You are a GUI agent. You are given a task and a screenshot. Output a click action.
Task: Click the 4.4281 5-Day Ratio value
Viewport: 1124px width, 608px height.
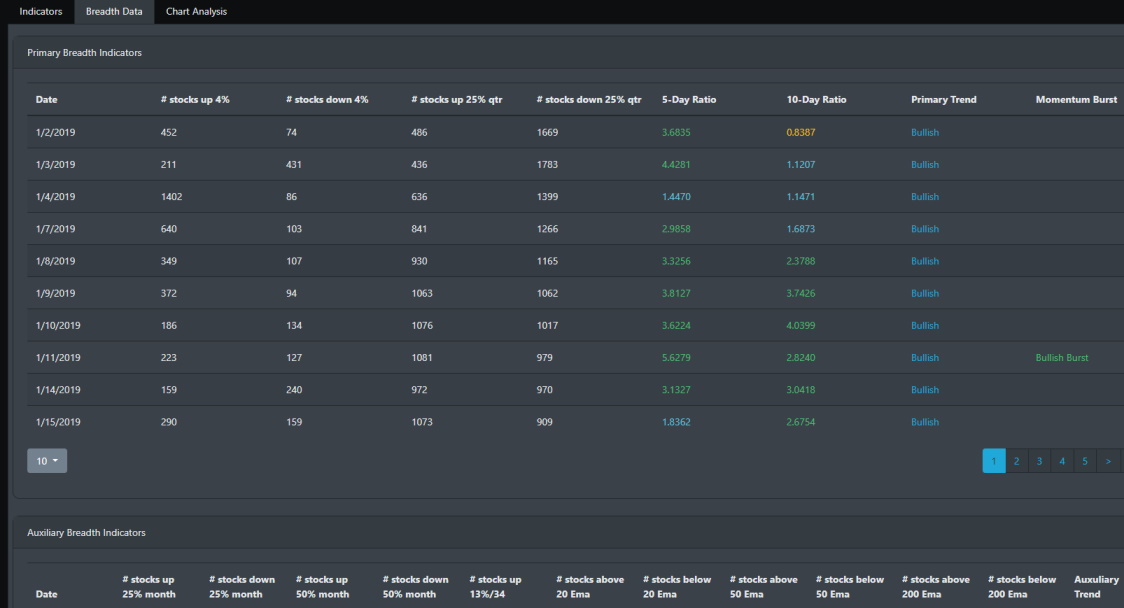pyautogui.click(x=676, y=165)
